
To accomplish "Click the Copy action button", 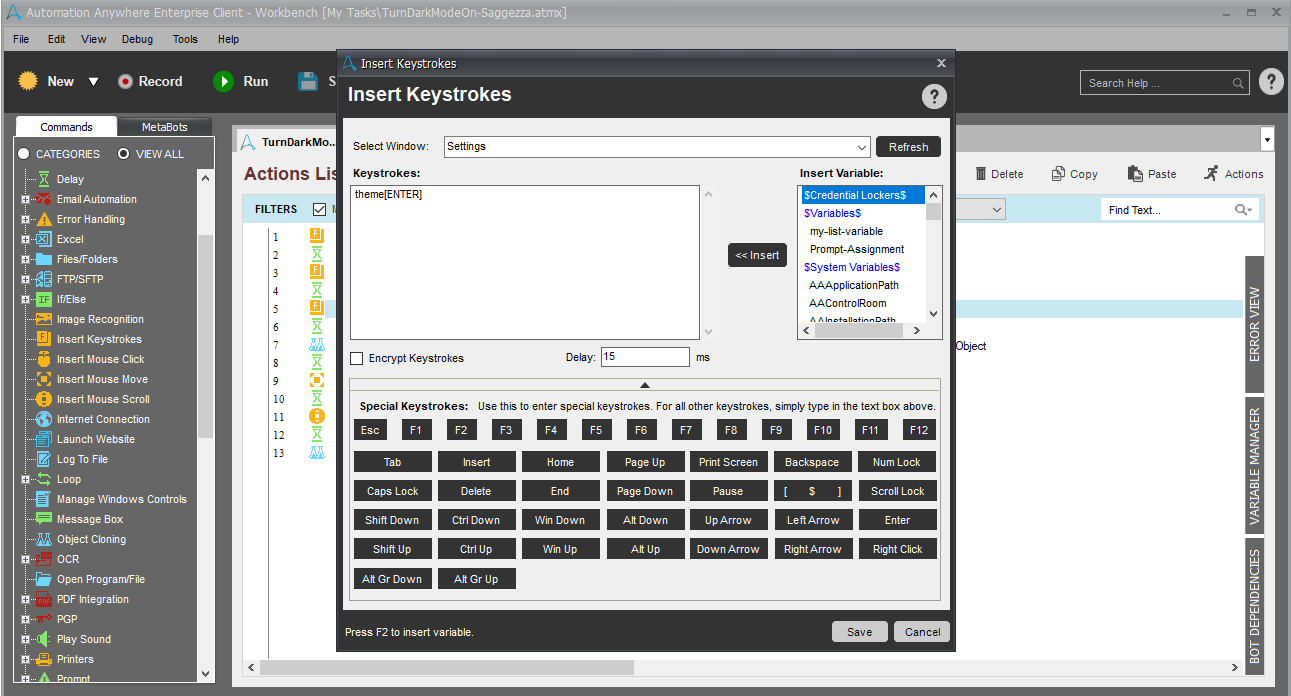I will pyautogui.click(x=1074, y=174).
